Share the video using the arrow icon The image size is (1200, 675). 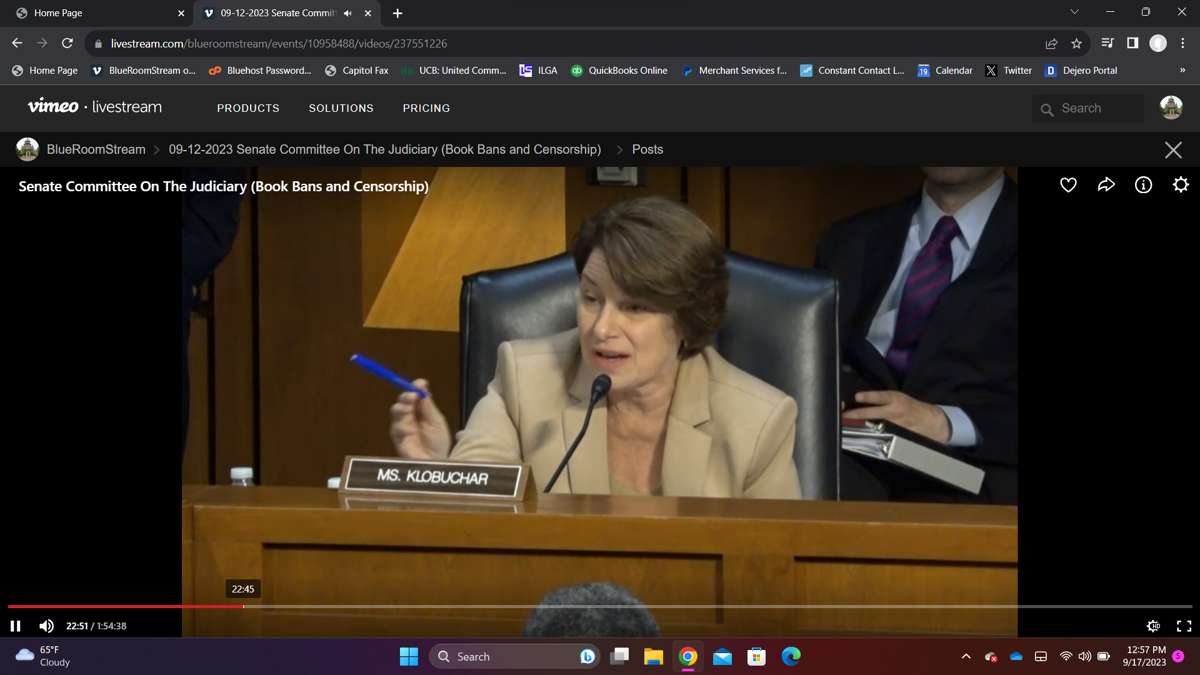1106,185
